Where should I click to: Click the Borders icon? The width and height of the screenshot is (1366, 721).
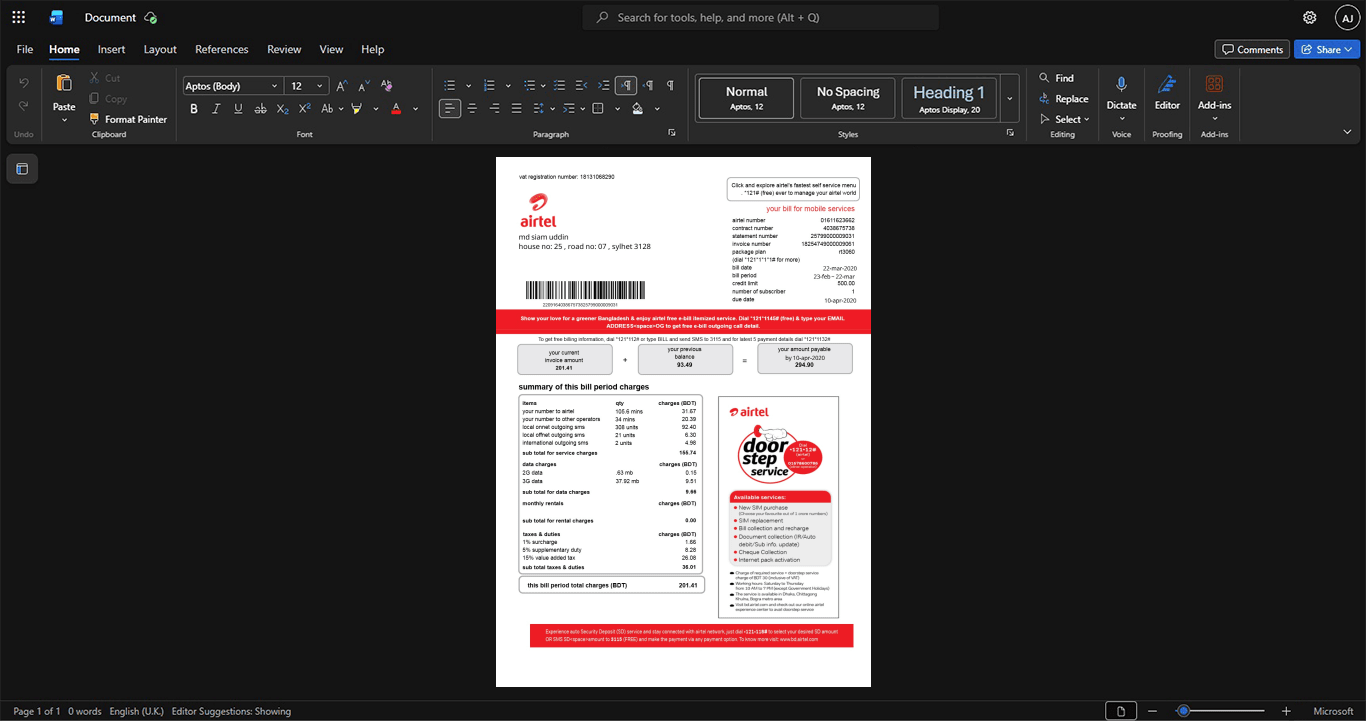[598, 109]
